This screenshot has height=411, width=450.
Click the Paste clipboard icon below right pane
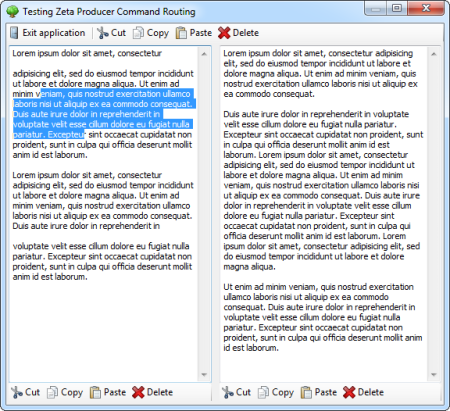click(306, 392)
